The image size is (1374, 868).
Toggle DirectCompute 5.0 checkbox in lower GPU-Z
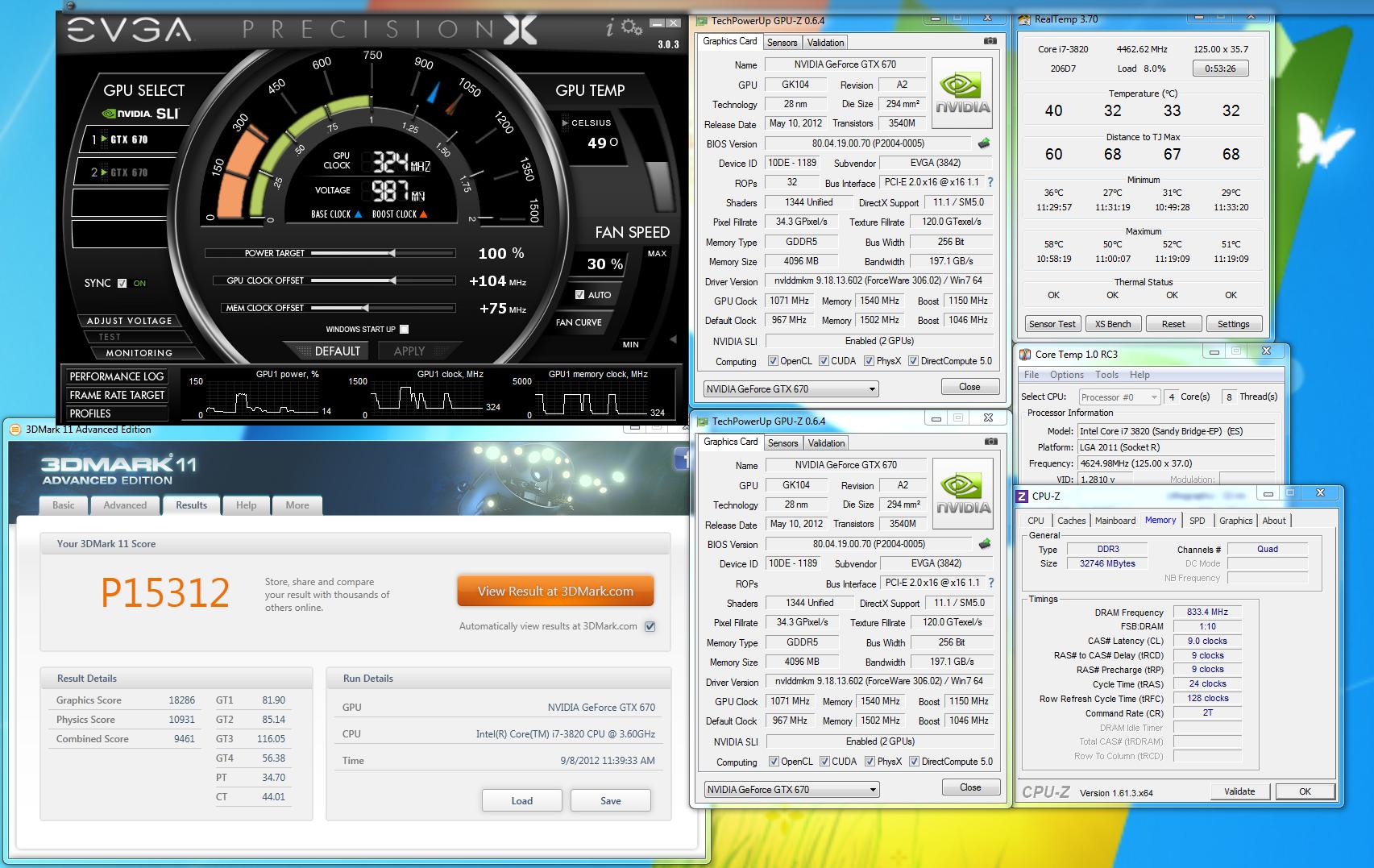pyautogui.click(x=914, y=762)
